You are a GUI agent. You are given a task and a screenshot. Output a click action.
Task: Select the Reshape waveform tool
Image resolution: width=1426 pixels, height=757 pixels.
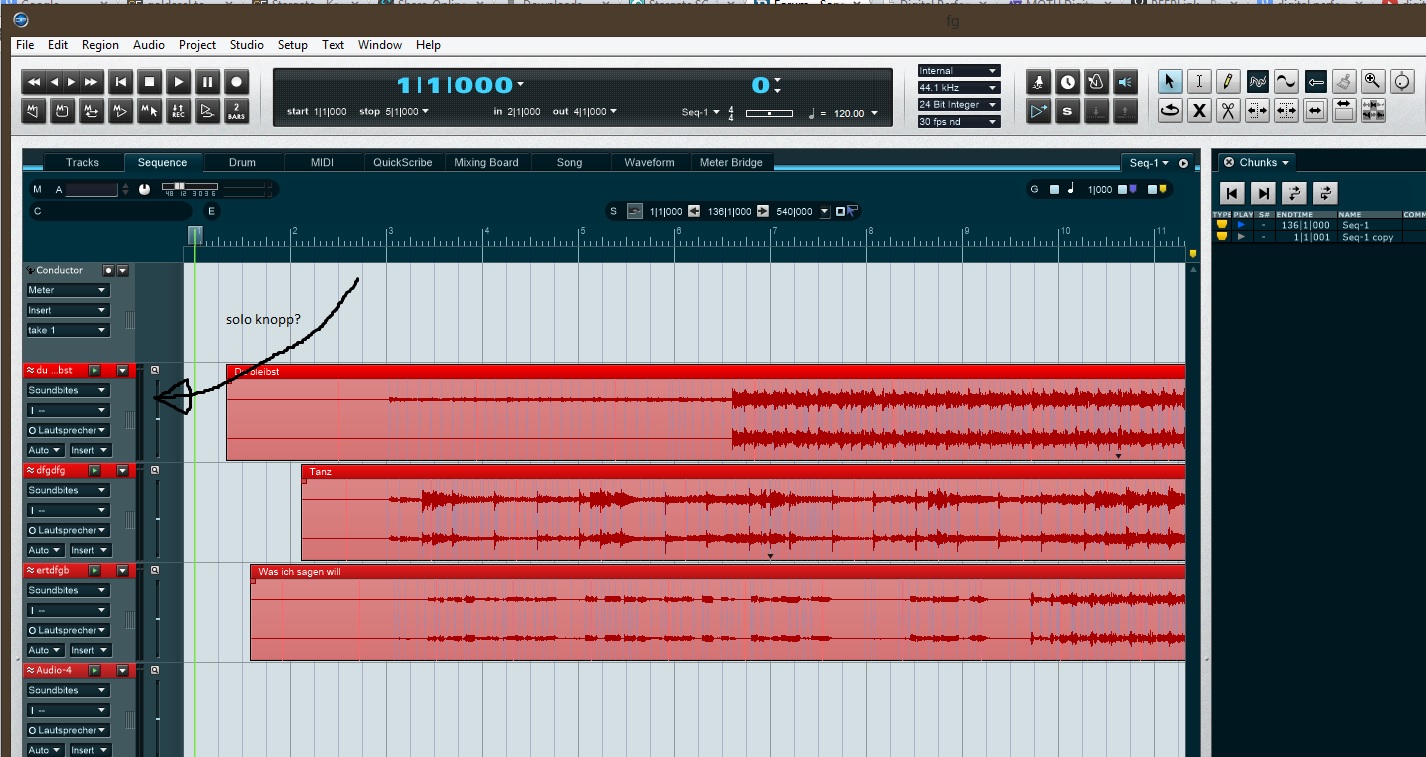(1257, 82)
